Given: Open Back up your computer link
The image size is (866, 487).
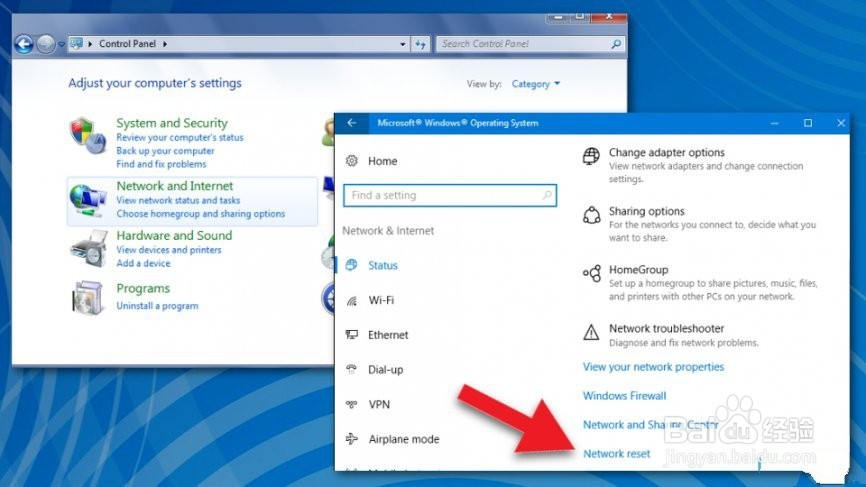Looking at the screenshot, I should [x=165, y=151].
